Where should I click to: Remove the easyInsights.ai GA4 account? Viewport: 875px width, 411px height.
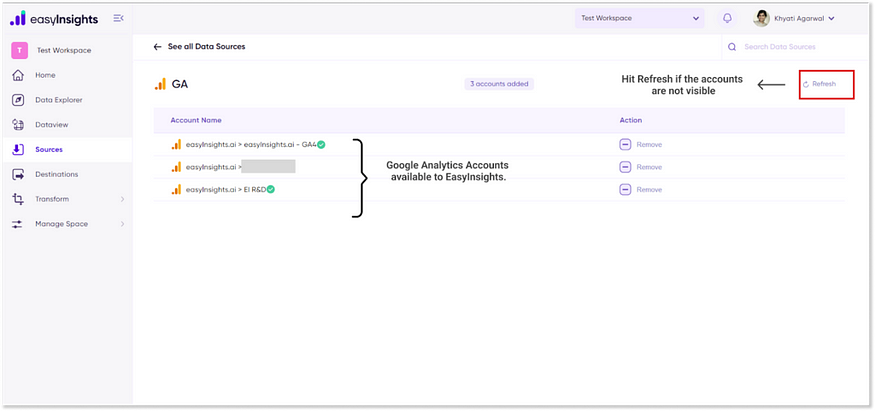pos(640,145)
